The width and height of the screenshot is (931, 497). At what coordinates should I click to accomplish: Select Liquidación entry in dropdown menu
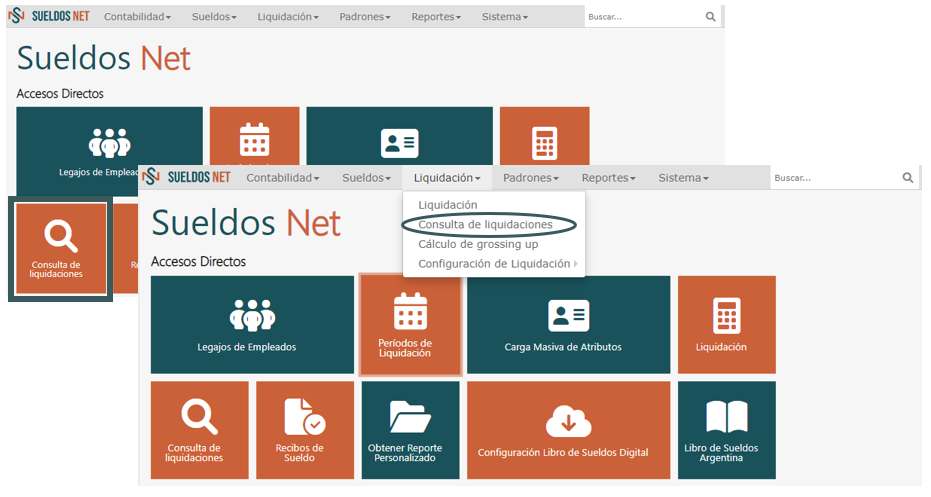tap(448, 205)
